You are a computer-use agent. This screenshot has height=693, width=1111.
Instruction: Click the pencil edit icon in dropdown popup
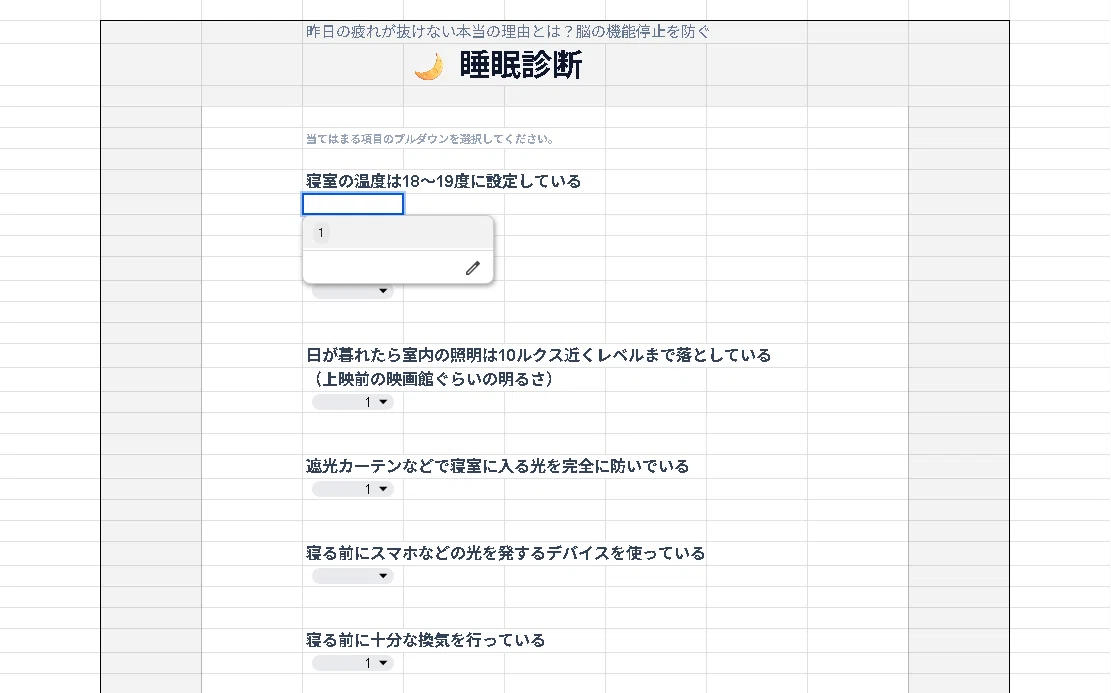click(x=473, y=268)
